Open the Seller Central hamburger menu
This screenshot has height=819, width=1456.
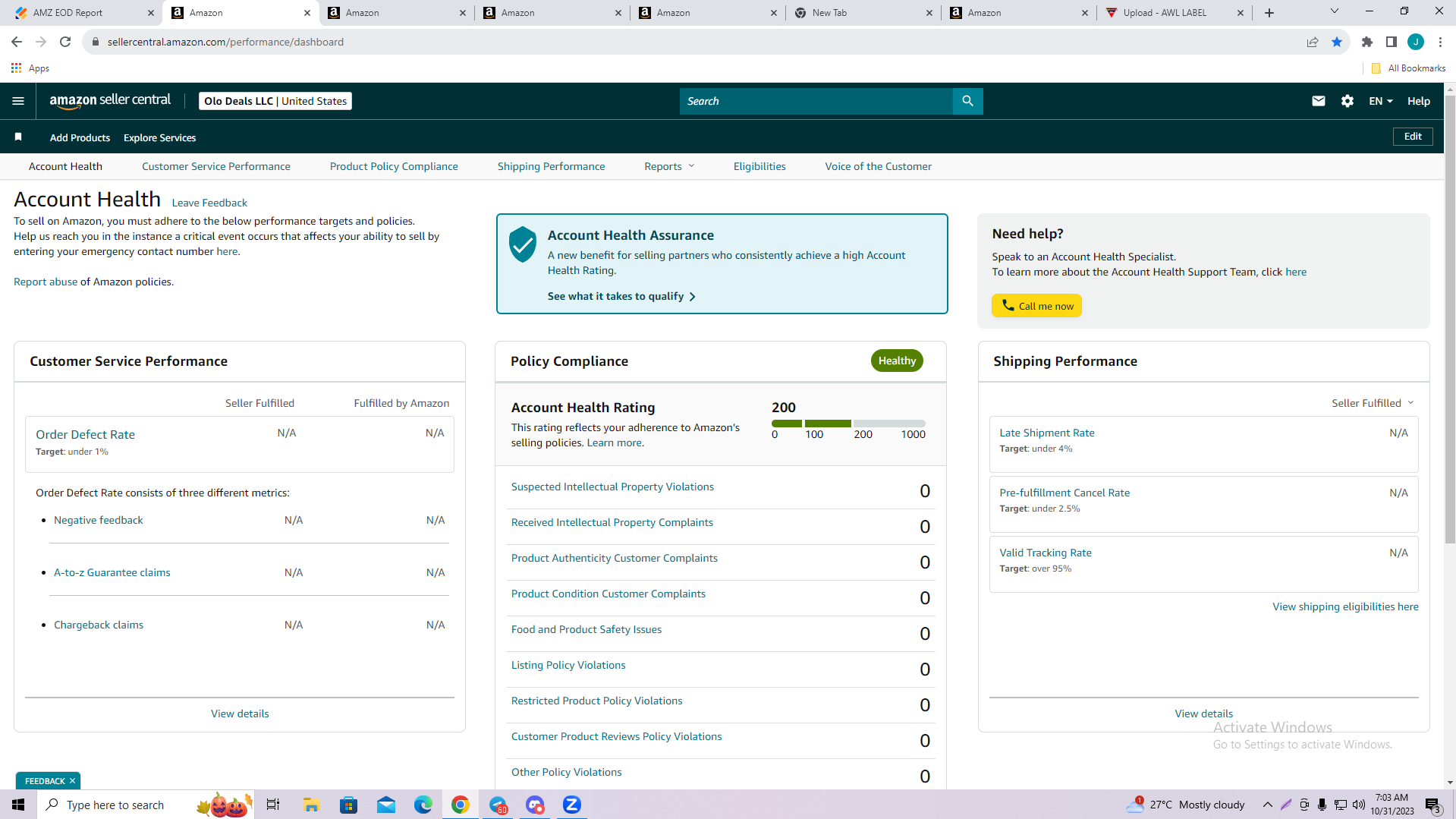(x=18, y=101)
